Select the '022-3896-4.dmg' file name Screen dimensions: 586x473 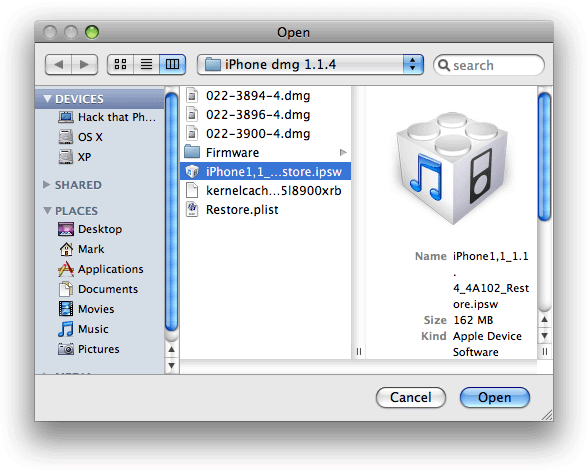click(258, 115)
